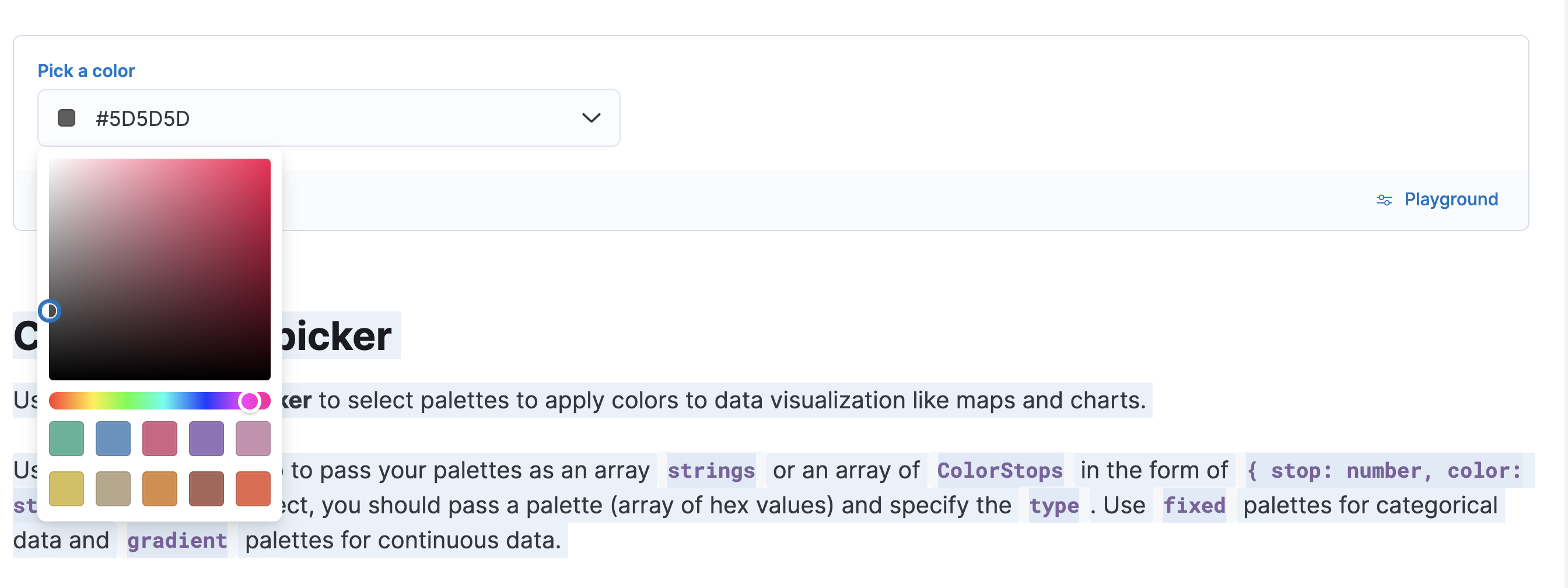Screen dimensions: 1568x588
Task: Click the gray color preview swatch inside the input
Action: click(67, 117)
